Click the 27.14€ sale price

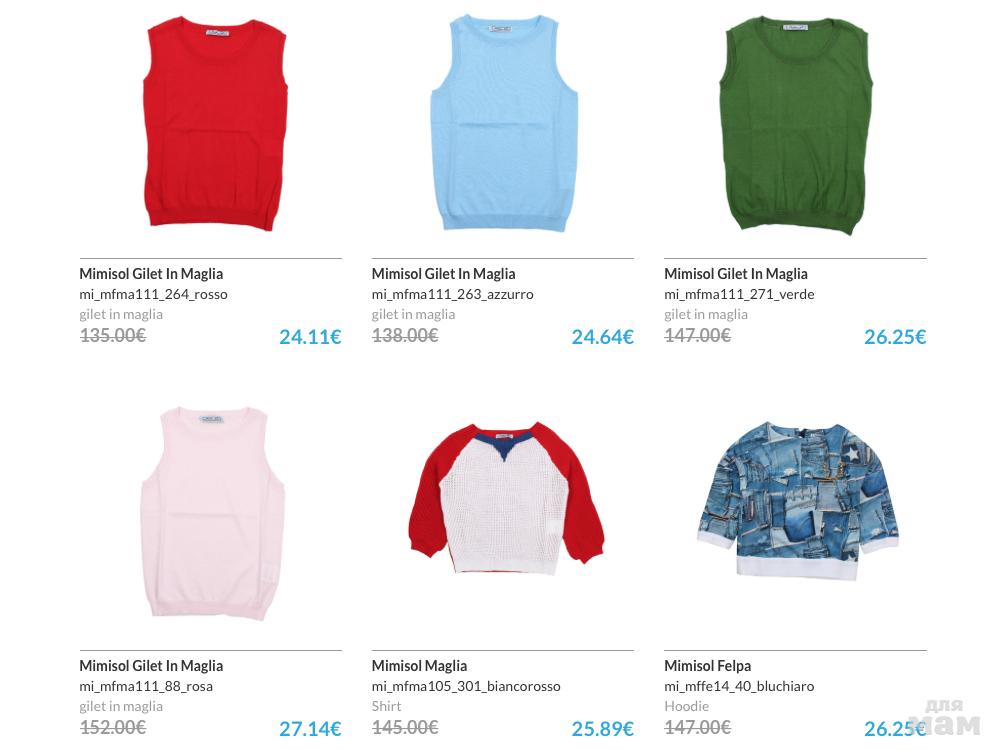pos(310,728)
